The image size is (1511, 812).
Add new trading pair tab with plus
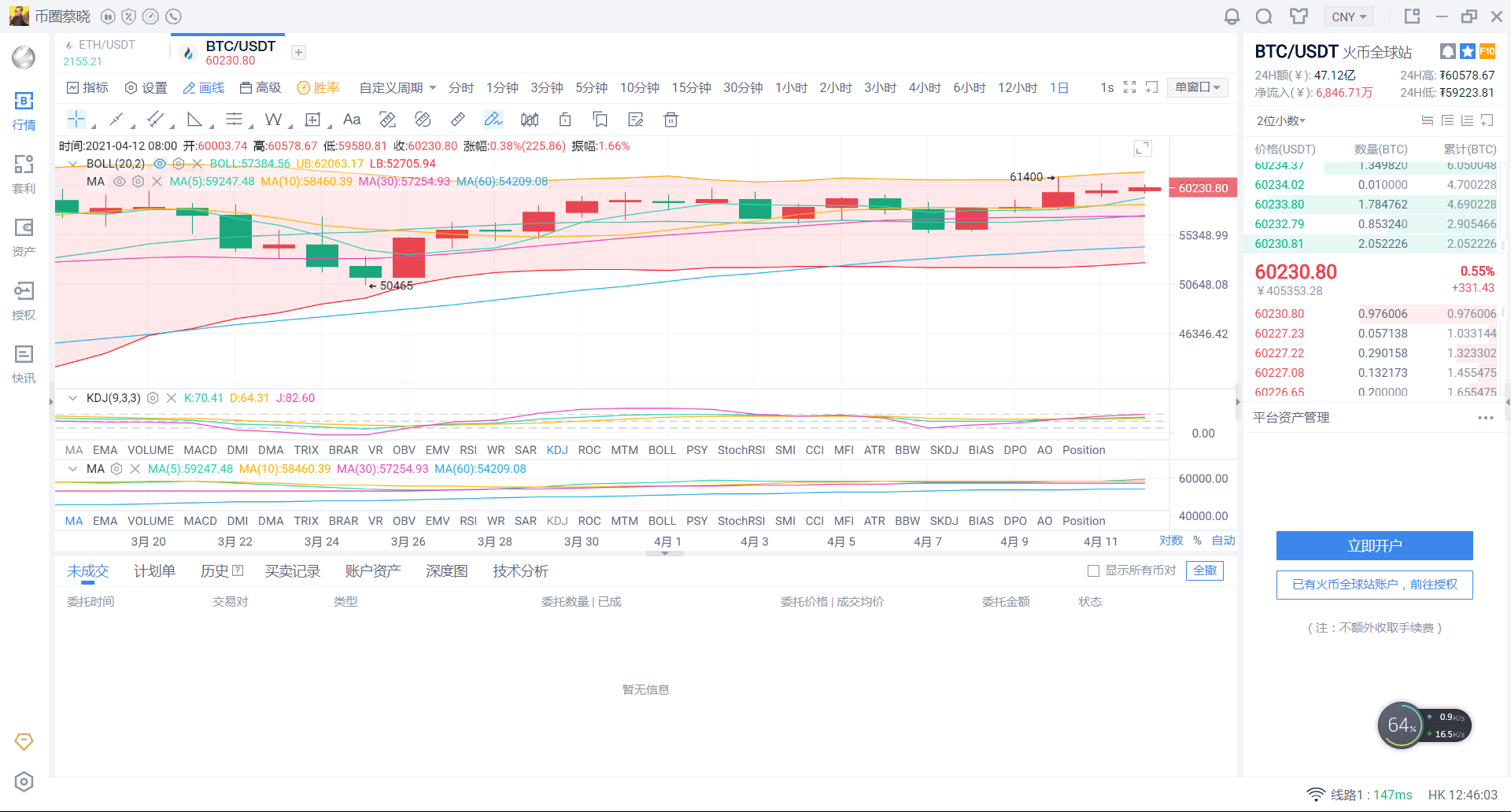click(298, 53)
